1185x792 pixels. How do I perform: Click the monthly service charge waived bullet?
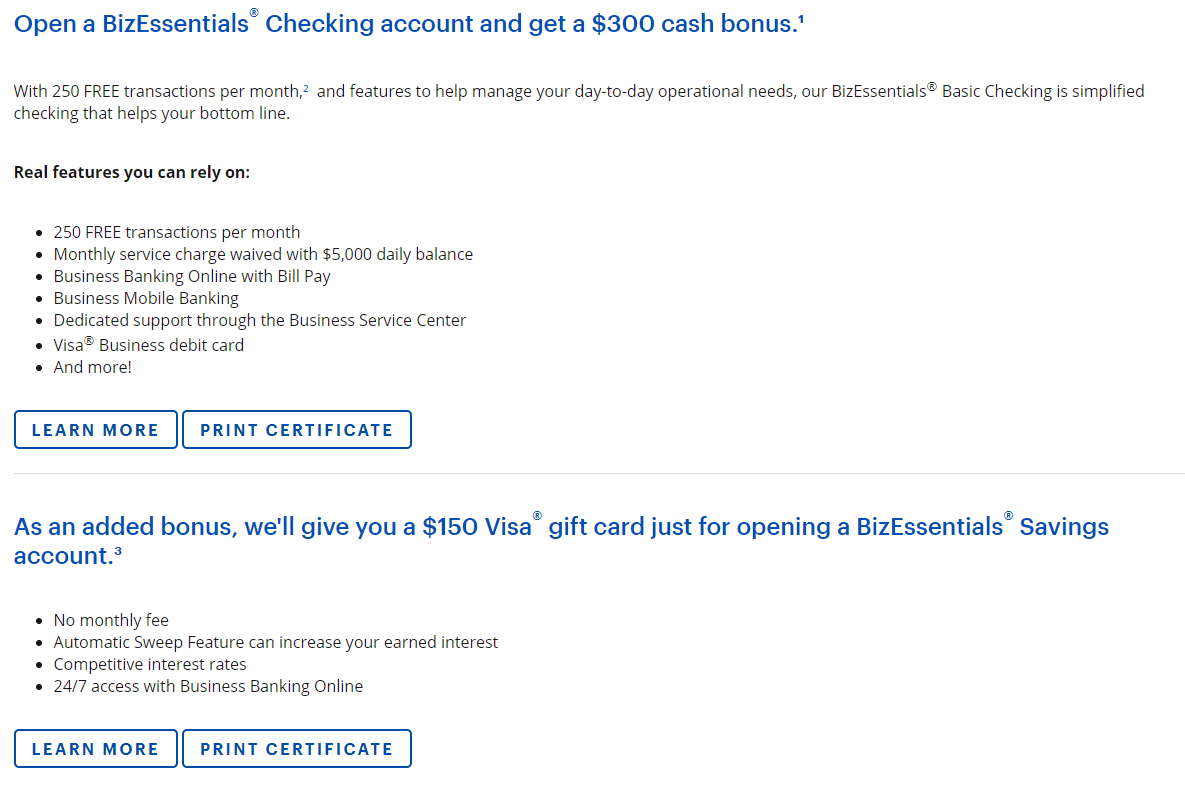click(263, 254)
